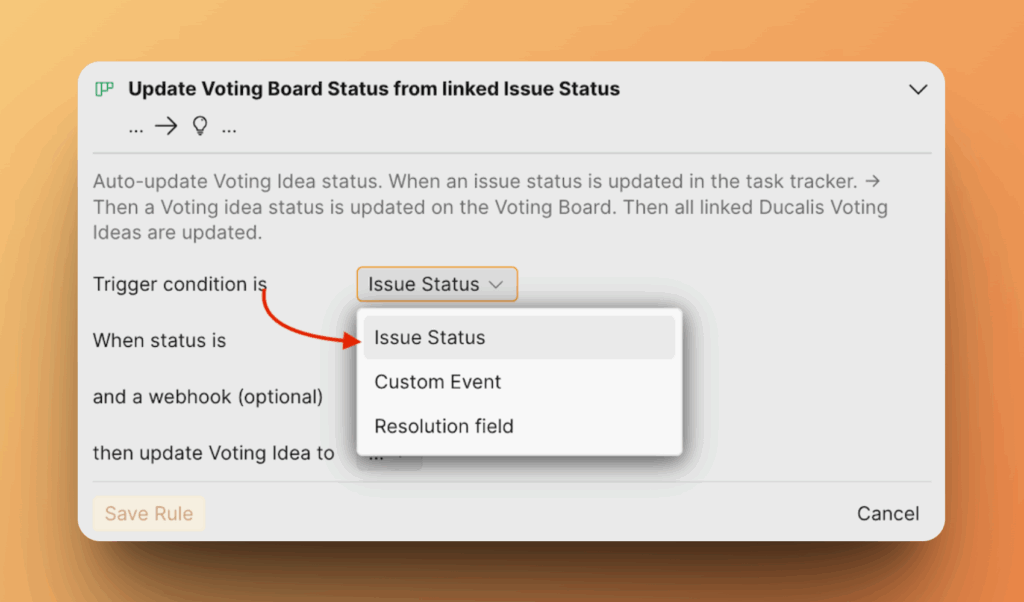Choose Custom Event as trigger condition

[x=437, y=381]
